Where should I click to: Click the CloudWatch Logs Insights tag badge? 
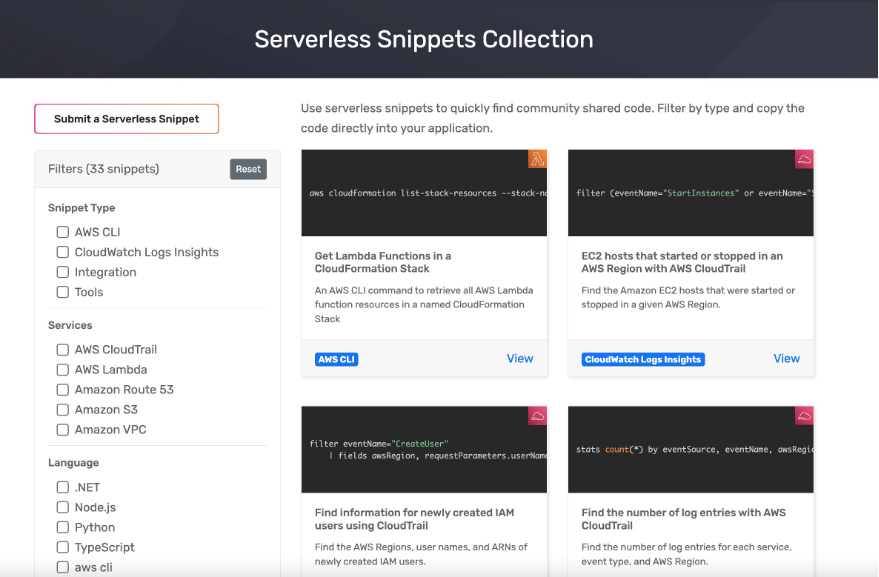tap(643, 359)
